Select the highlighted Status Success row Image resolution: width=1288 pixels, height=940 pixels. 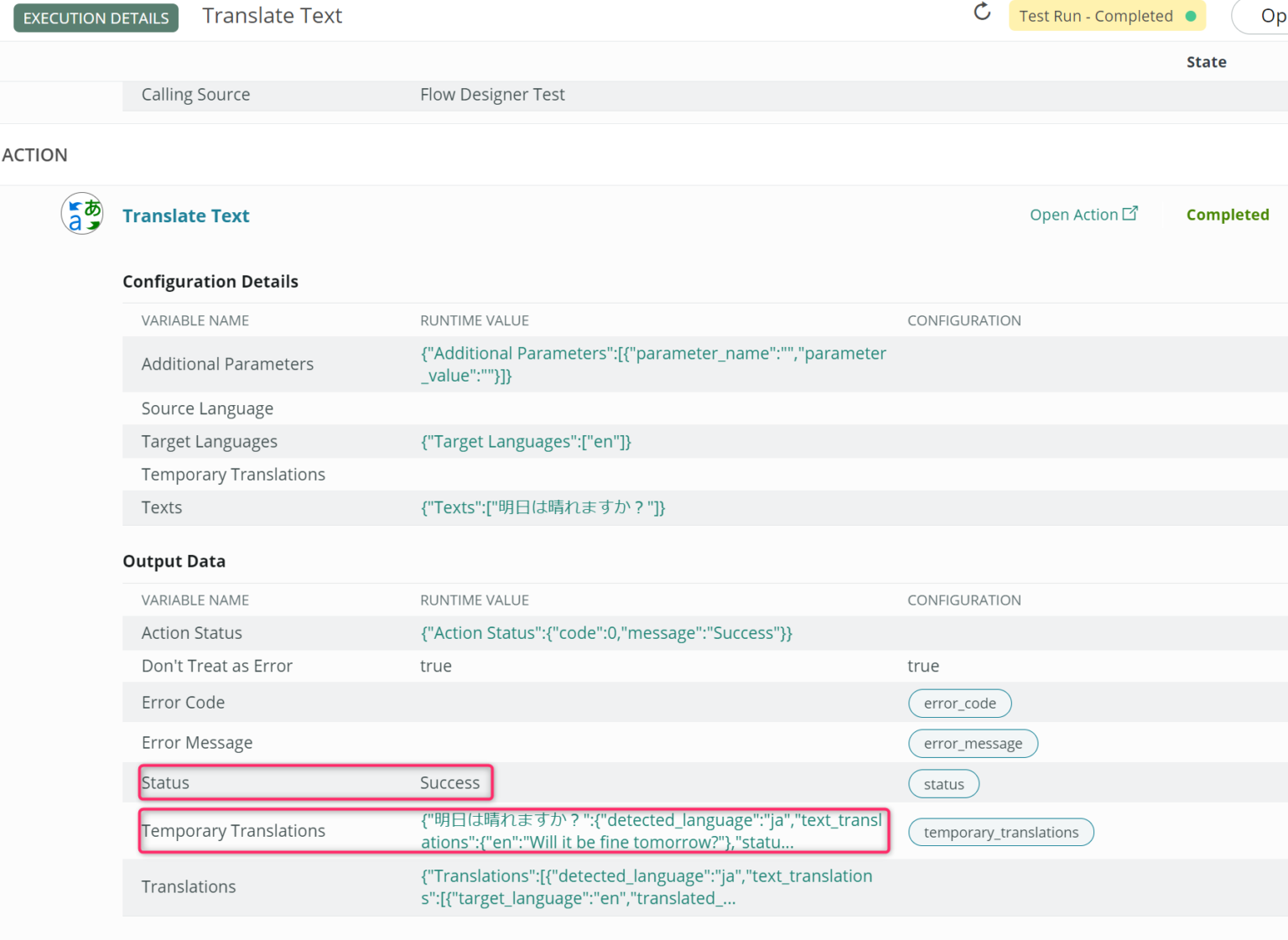(x=315, y=782)
